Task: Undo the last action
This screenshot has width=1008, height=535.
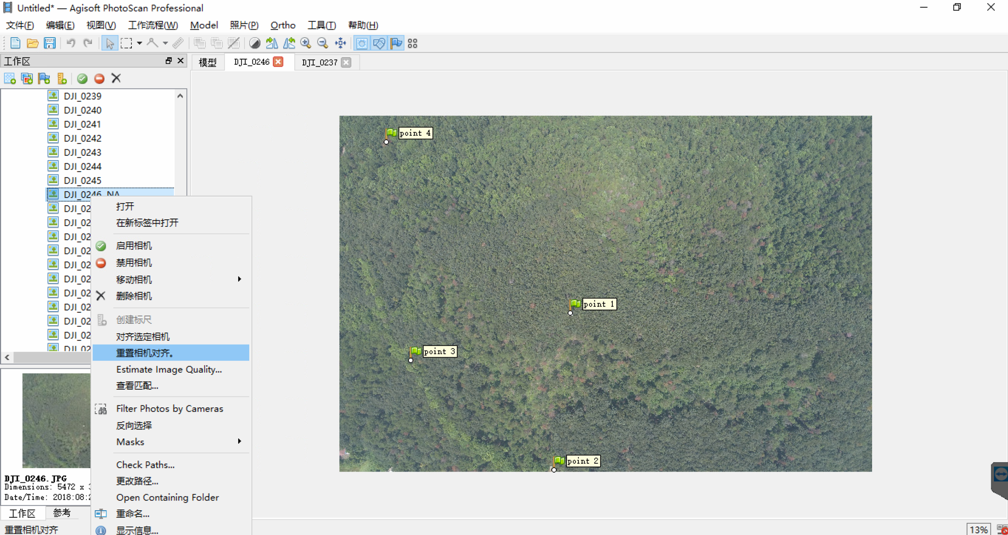Action: pyautogui.click(x=71, y=43)
